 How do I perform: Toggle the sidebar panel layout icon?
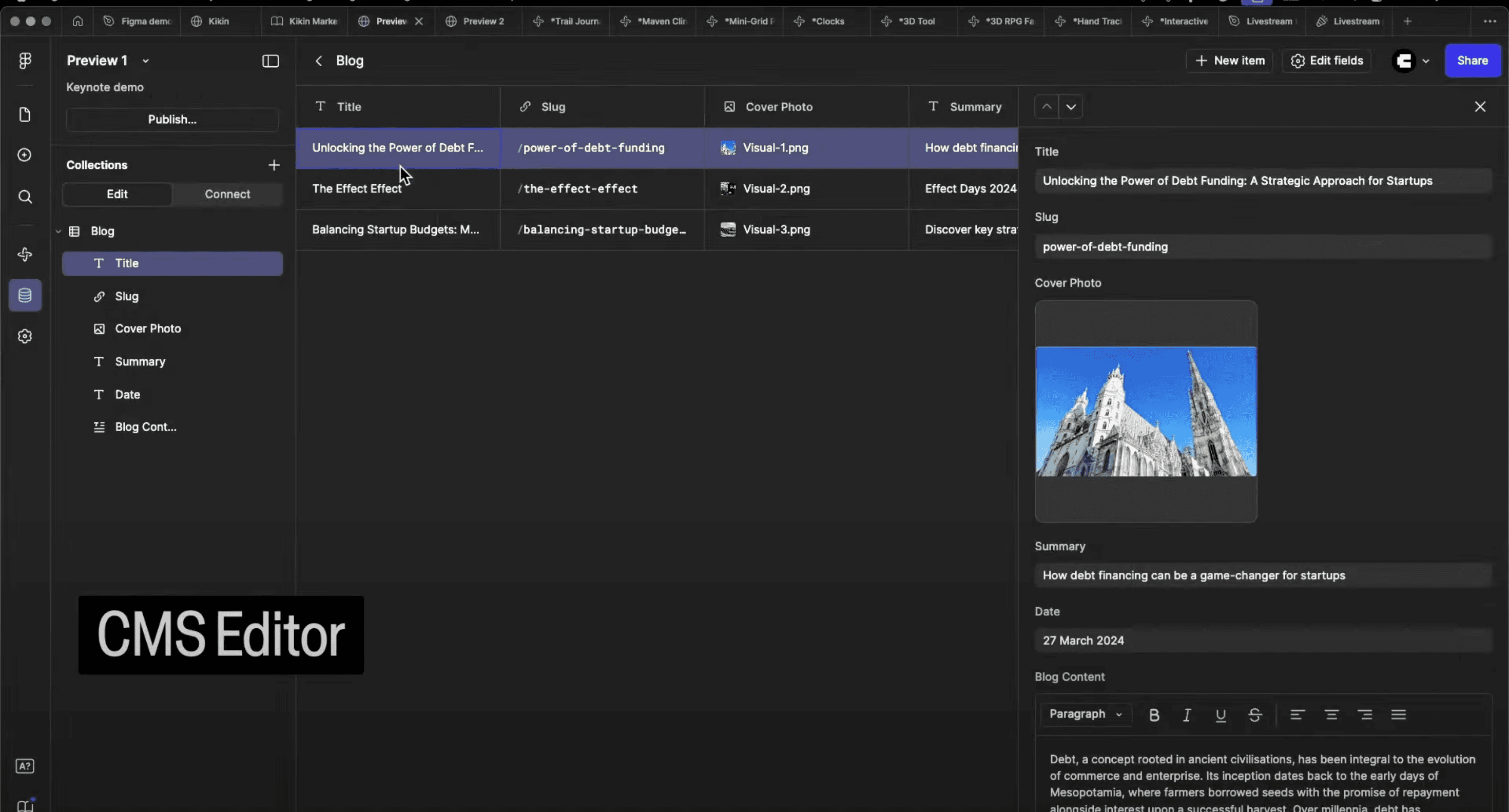click(270, 61)
